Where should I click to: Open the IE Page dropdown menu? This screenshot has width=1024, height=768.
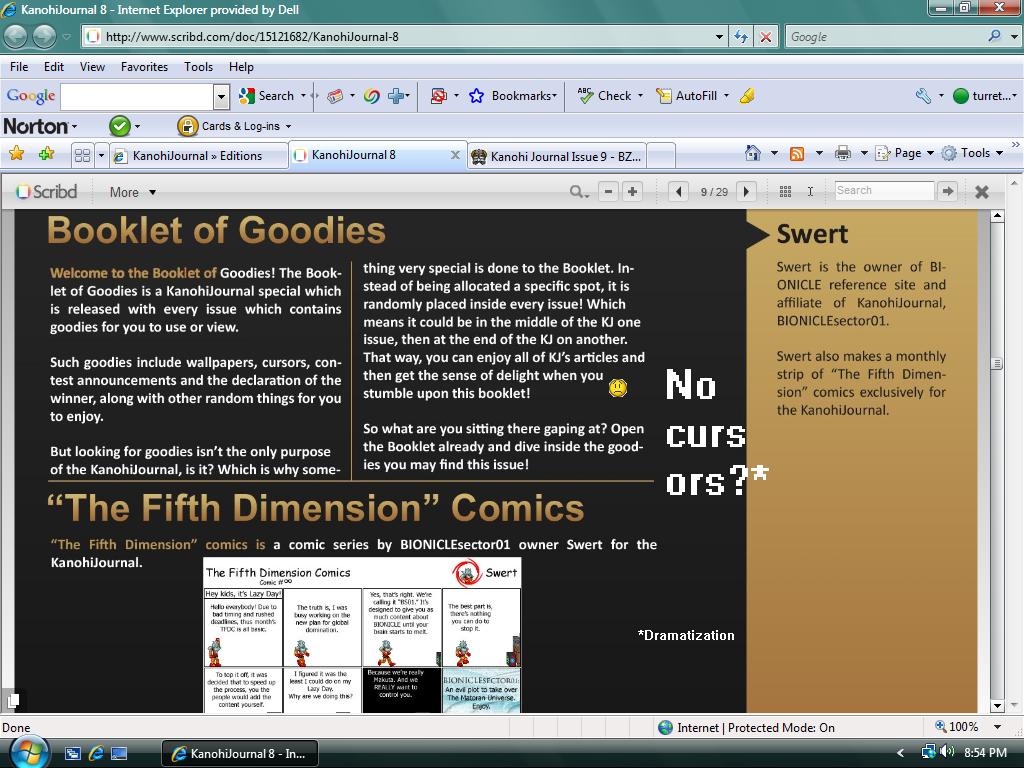point(904,153)
